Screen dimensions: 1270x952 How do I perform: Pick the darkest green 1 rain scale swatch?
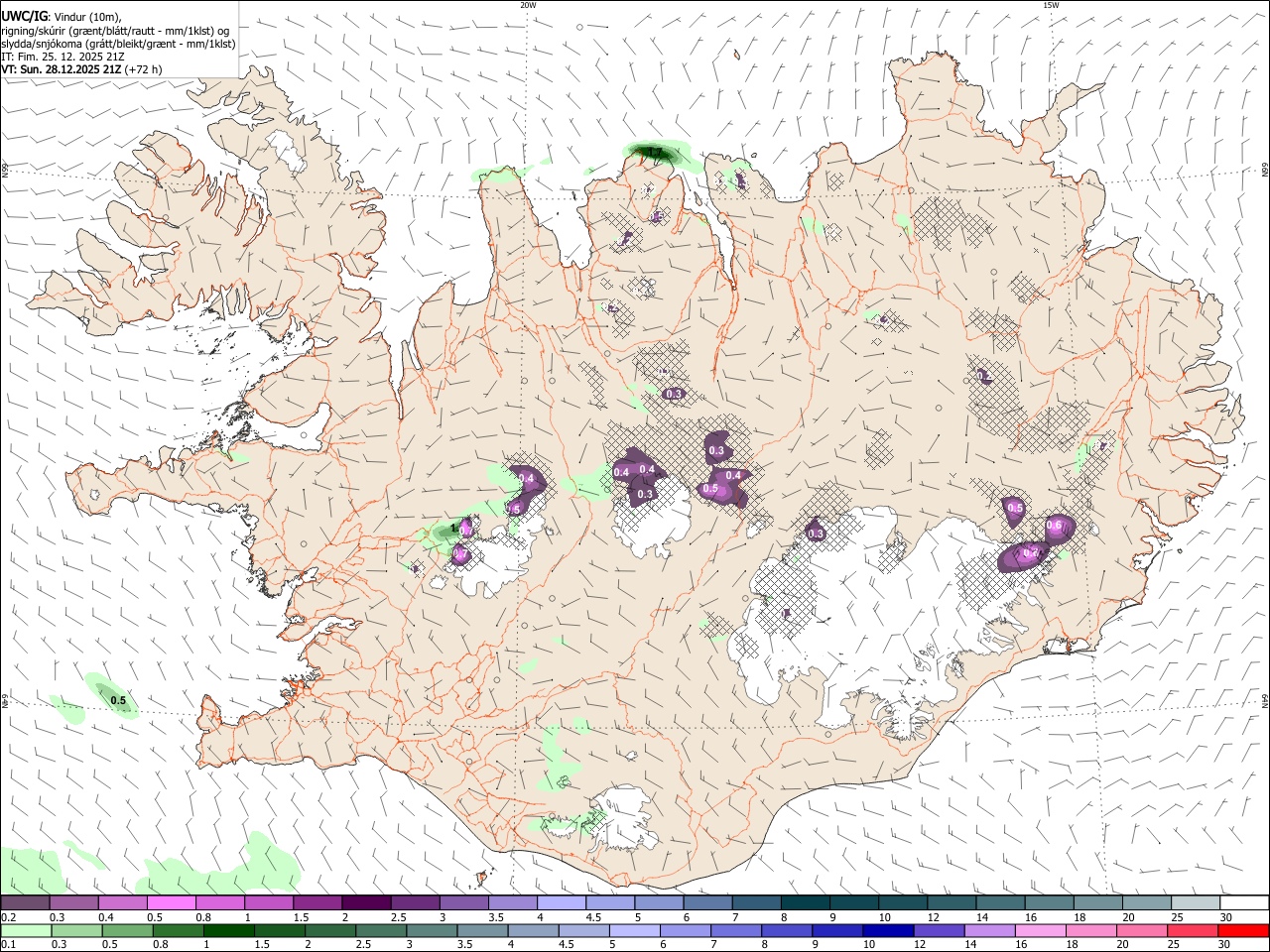(229, 930)
